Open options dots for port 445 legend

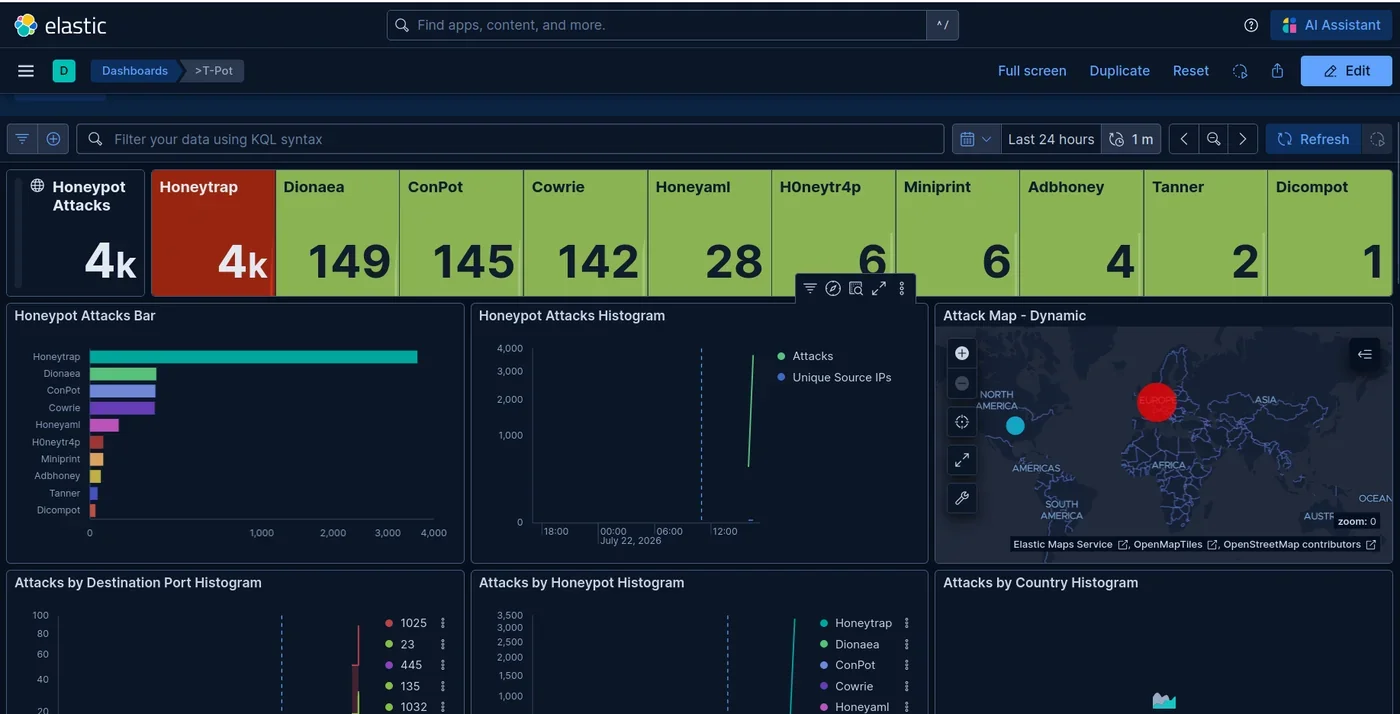(x=442, y=665)
